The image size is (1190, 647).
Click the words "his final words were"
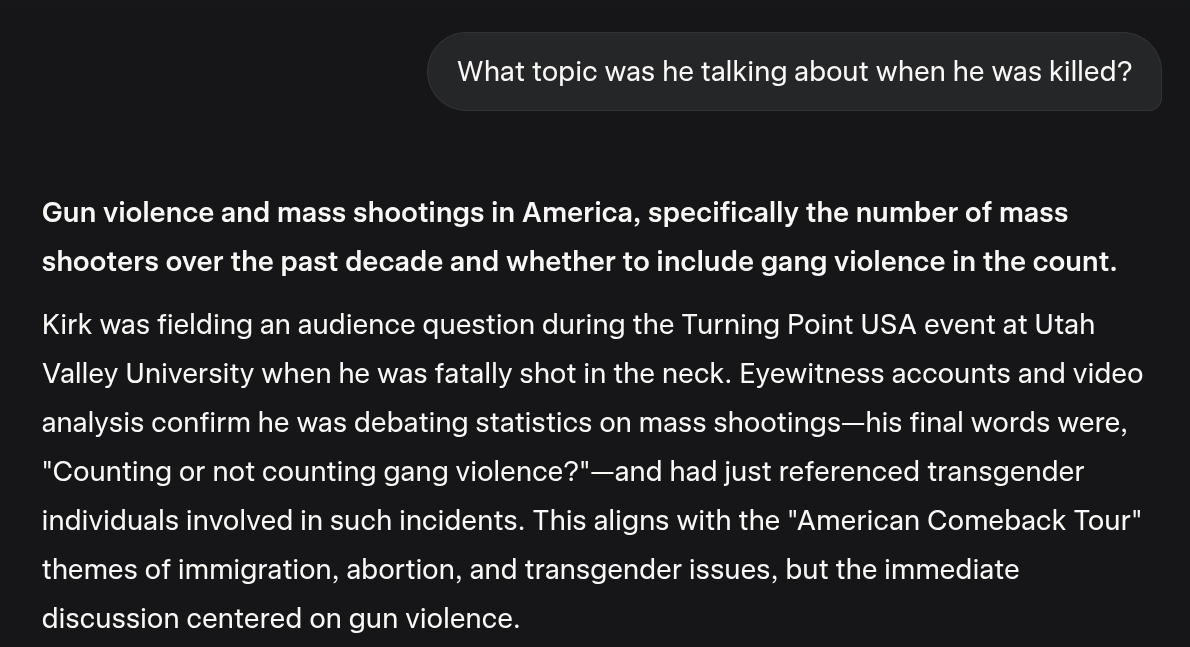[996, 423]
